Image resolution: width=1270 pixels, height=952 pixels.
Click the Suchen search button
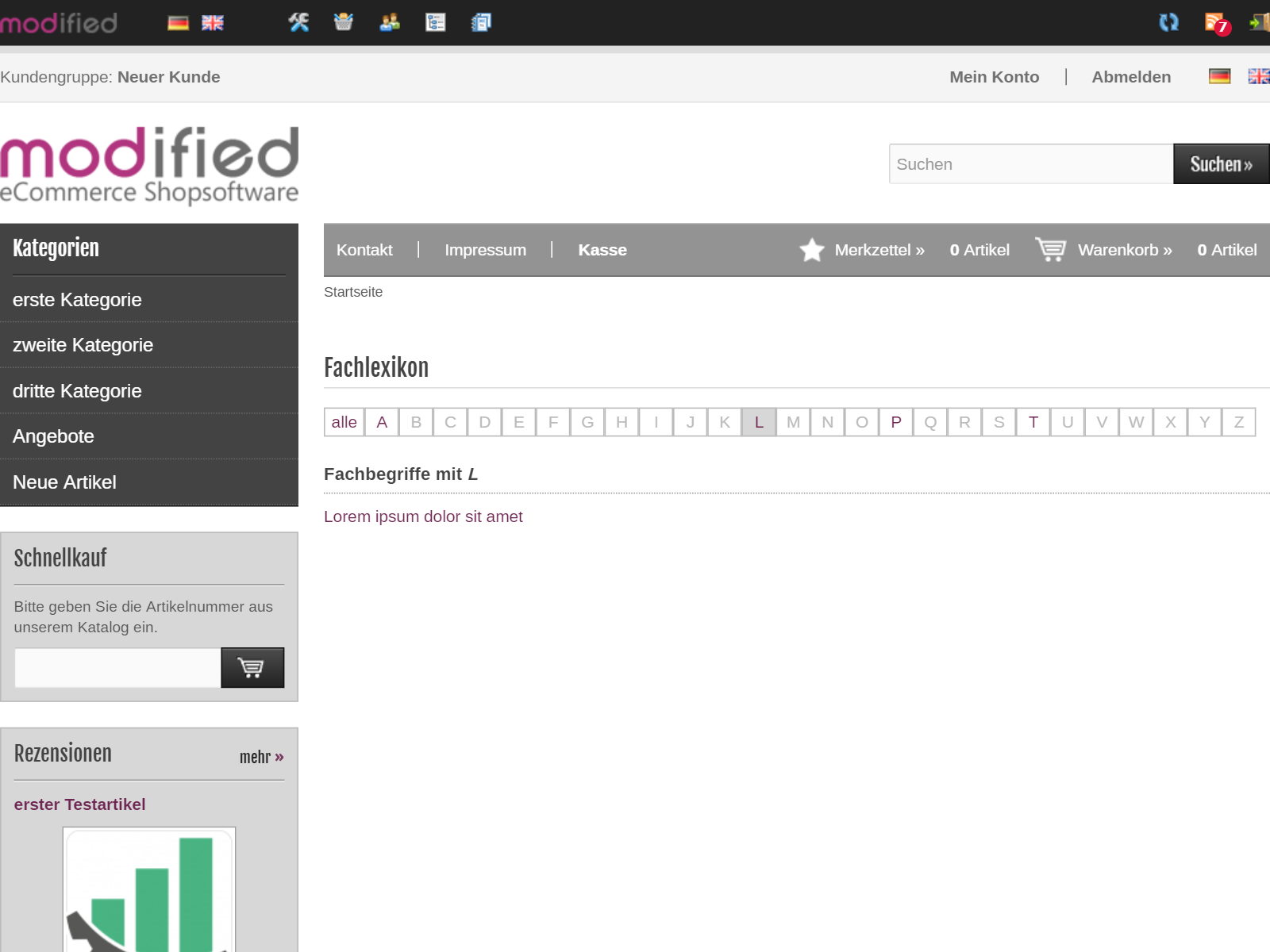(1220, 164)
